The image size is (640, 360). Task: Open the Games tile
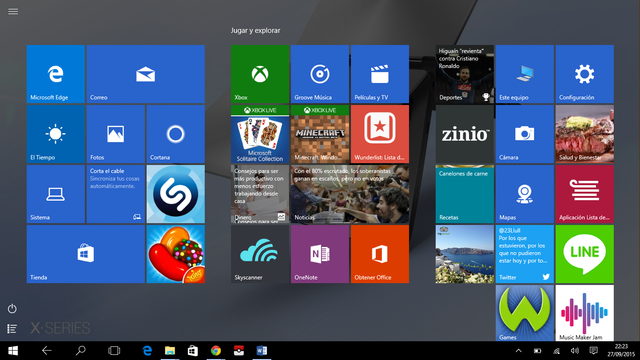click(524, 313)
